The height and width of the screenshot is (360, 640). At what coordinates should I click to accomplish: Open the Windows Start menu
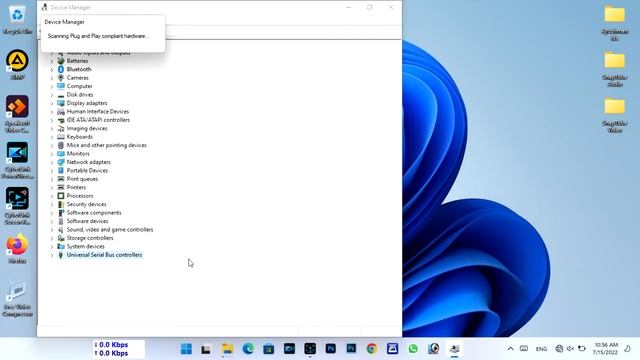pos(186,349)
